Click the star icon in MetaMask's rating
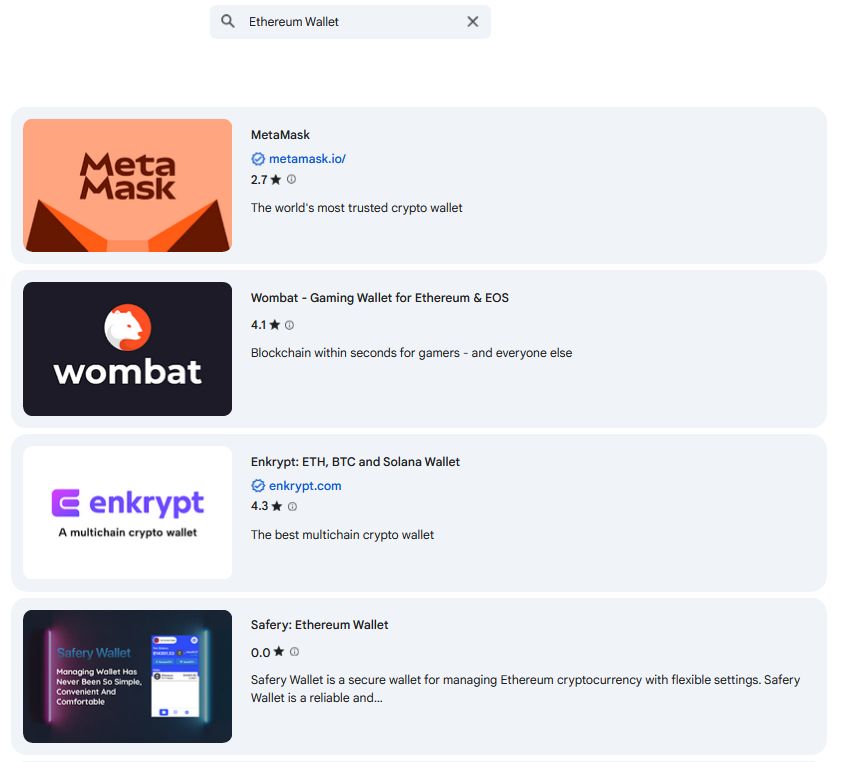This screenshot has width=850, height=762. [274, 180]
